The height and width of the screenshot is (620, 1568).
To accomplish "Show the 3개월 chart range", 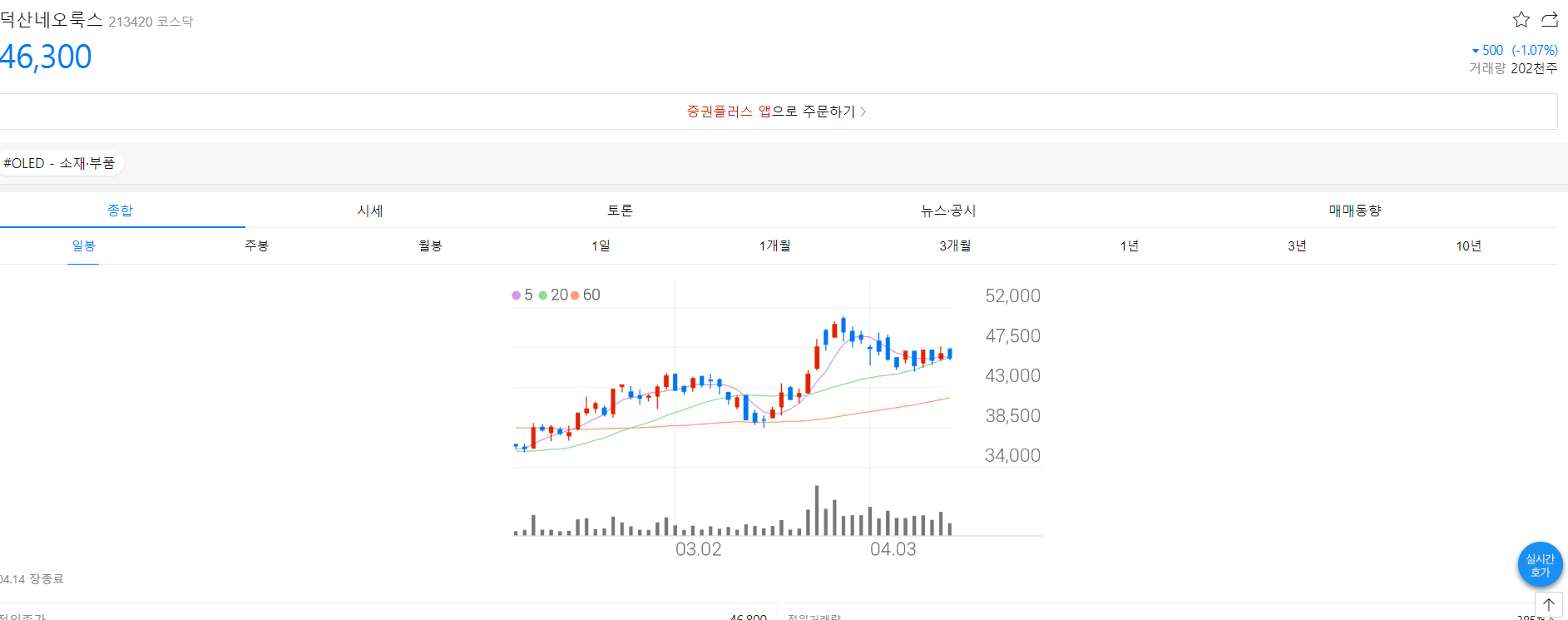I will click(955, 246).
